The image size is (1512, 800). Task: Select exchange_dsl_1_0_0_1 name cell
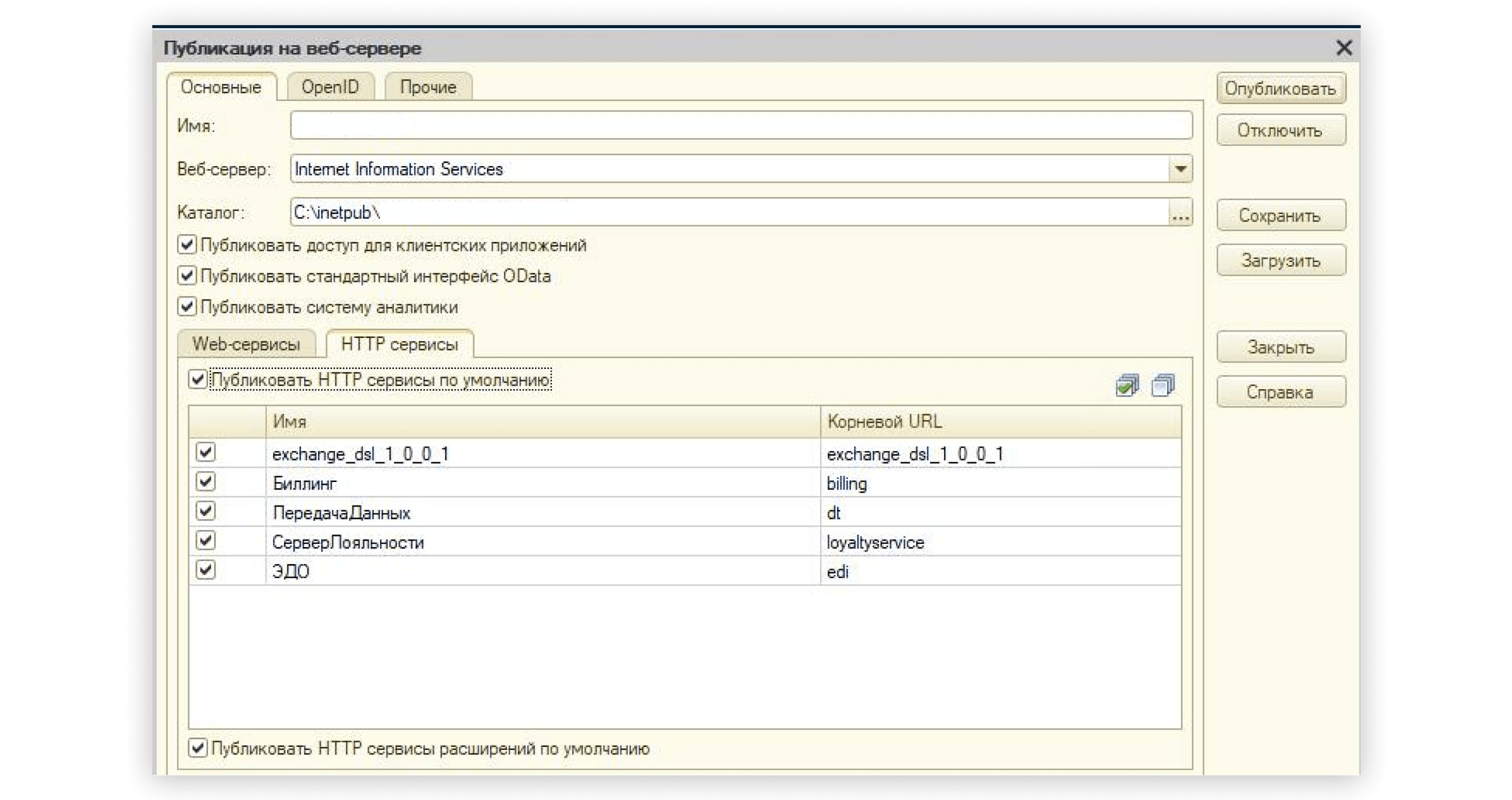tap(543, 453)
